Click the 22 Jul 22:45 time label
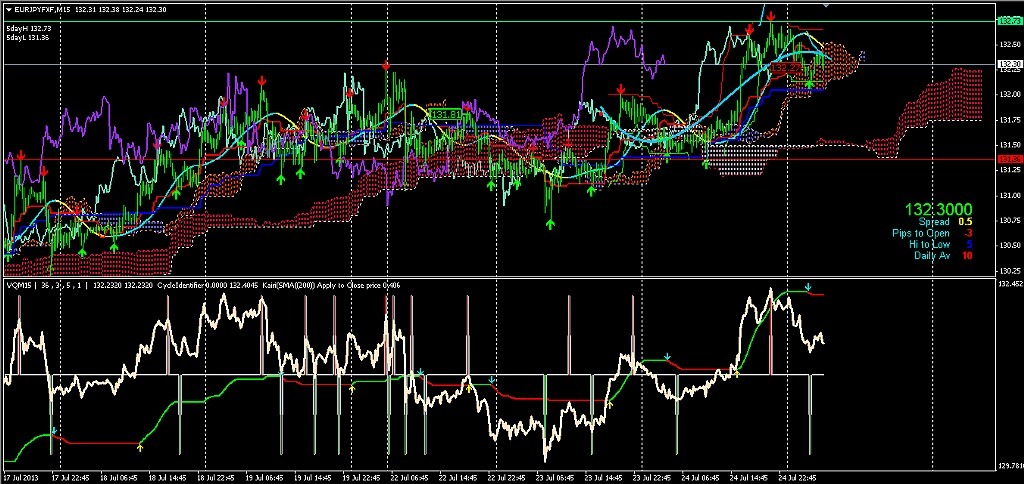 pyautogui.click(x=506, y=478)
